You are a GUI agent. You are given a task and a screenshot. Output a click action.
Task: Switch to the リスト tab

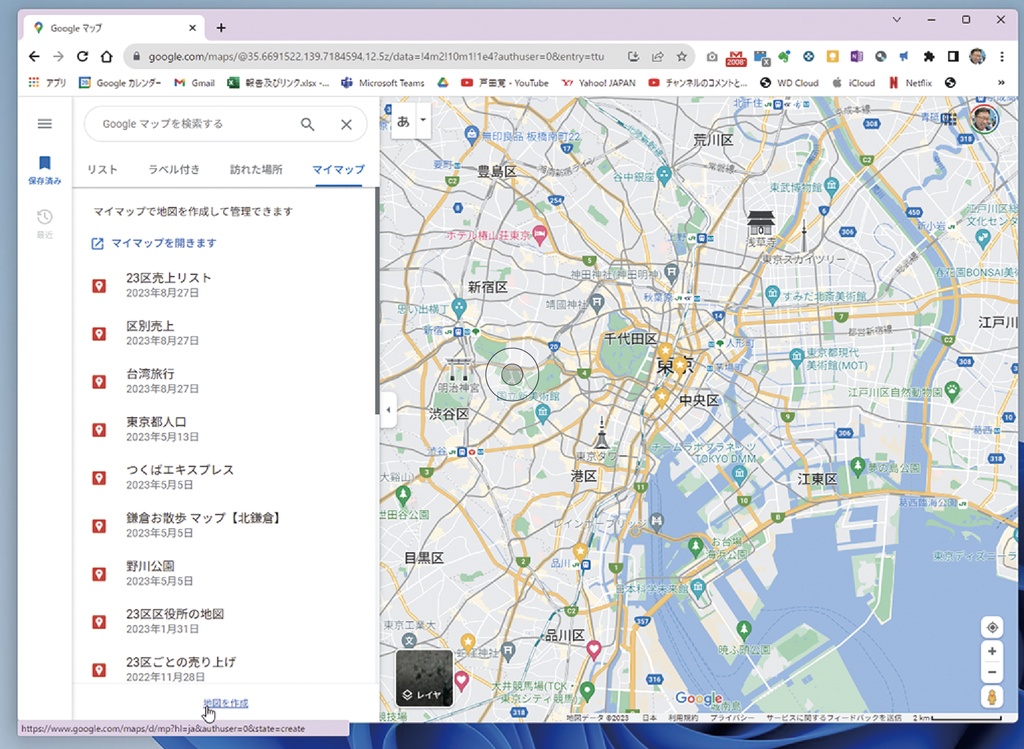103,170
